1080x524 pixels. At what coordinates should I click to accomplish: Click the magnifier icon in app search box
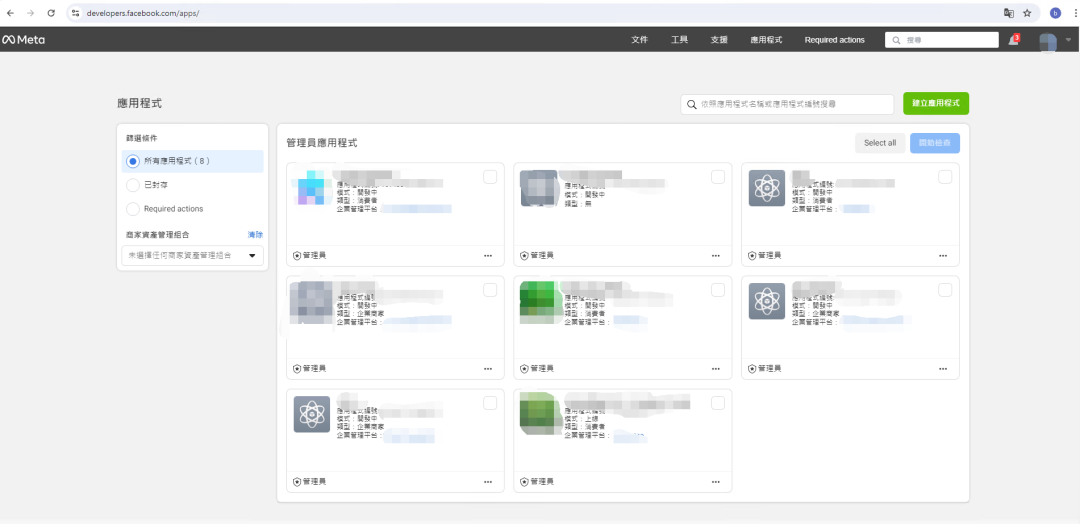point(692,105)
